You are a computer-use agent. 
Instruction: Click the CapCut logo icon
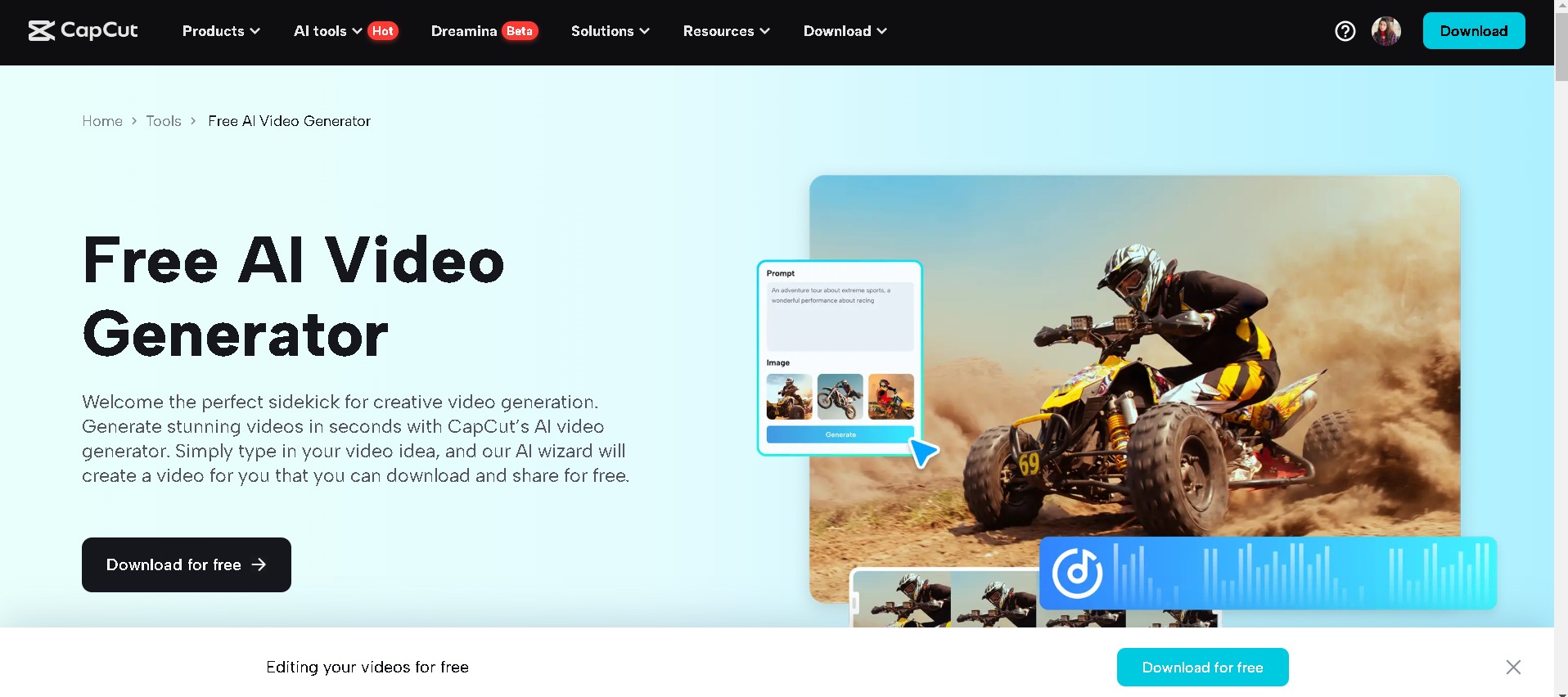coord(42,31)
